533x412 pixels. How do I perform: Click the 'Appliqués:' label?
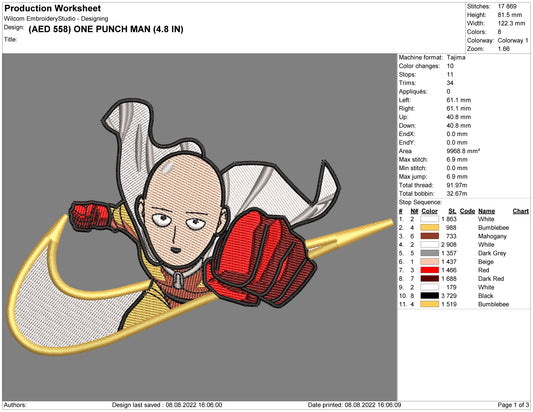[413, 92]
